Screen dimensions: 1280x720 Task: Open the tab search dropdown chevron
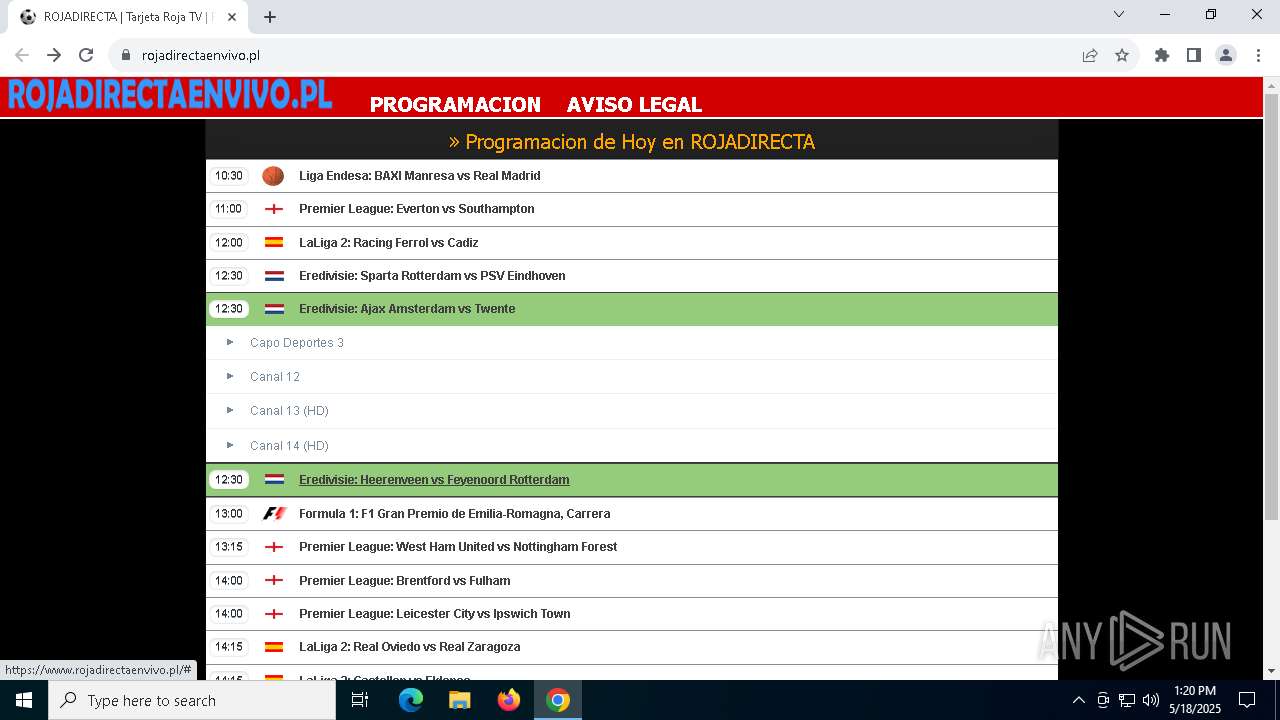point(1119,14)
